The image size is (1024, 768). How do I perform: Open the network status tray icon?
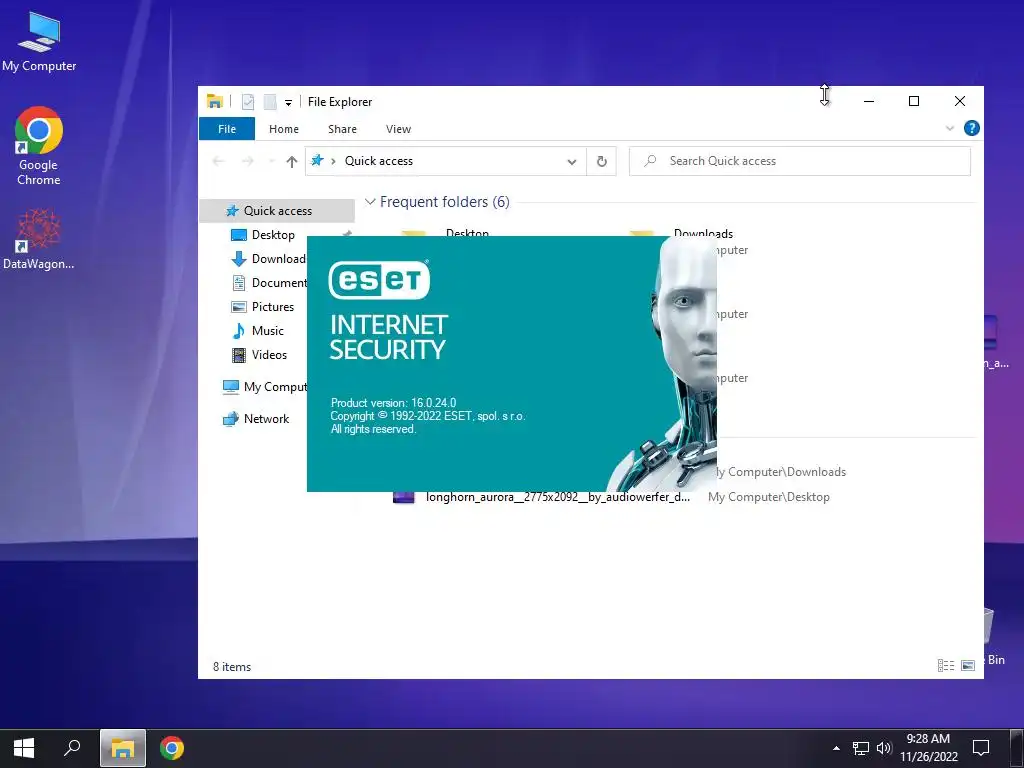point(861,748)
